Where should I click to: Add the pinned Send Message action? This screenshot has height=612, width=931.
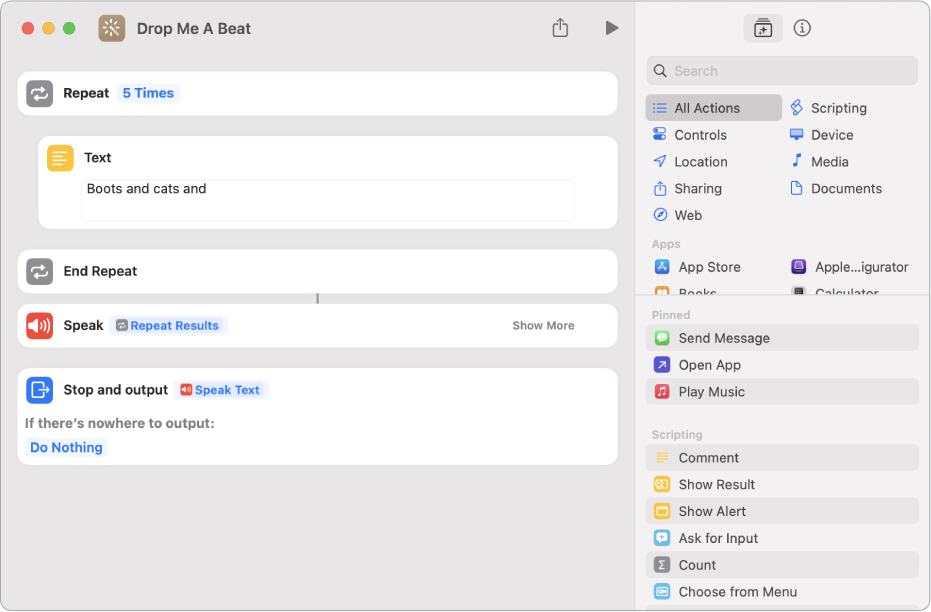tap(782, 338)
